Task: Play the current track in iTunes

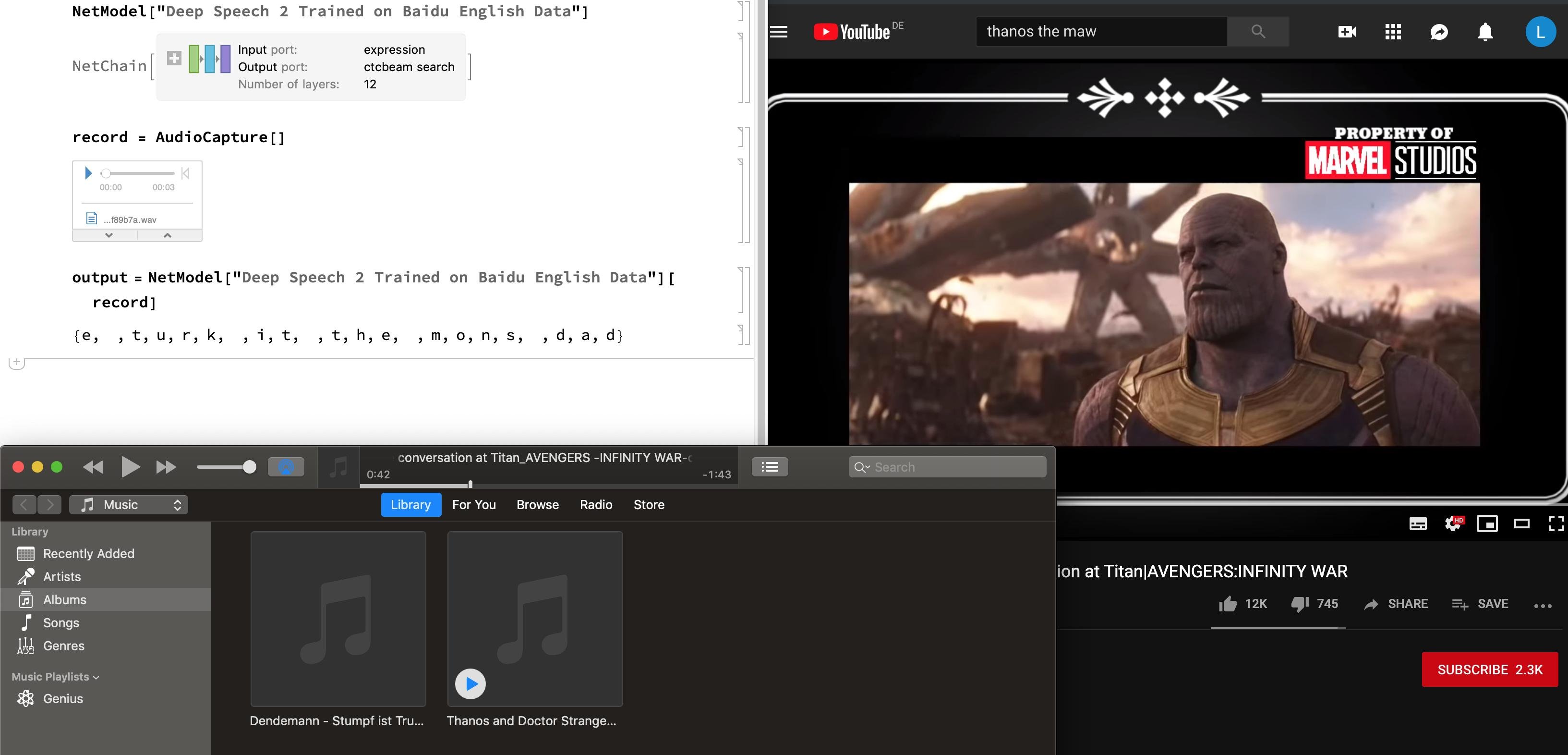Action: click(130, 467)
